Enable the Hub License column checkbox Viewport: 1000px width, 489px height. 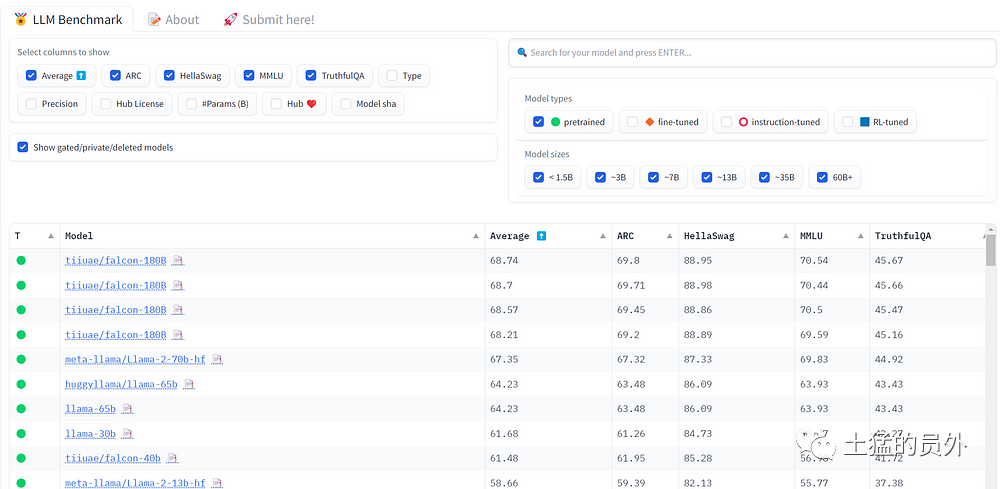click(x=105, y=103)
